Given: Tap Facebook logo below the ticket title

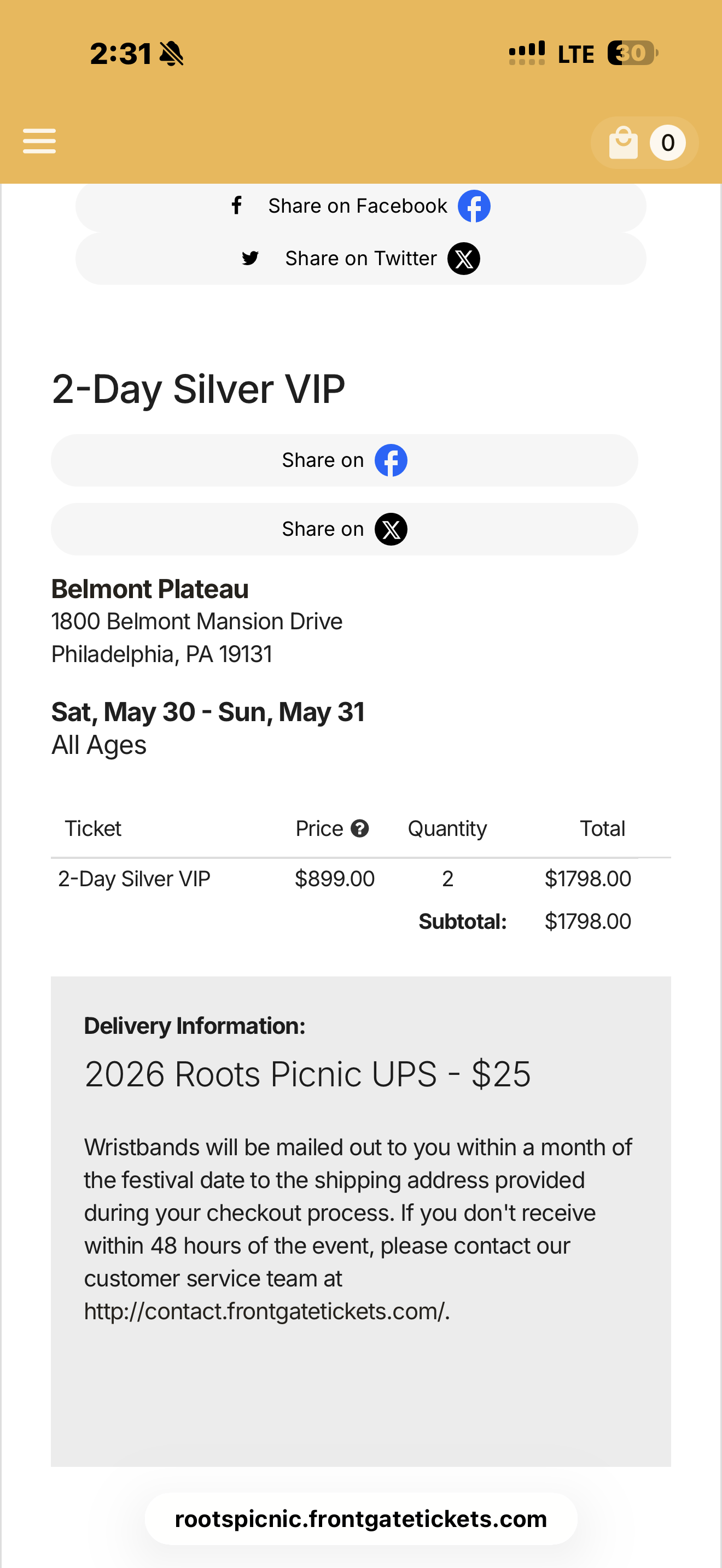Looking at the screenshot, I should 390,460.
